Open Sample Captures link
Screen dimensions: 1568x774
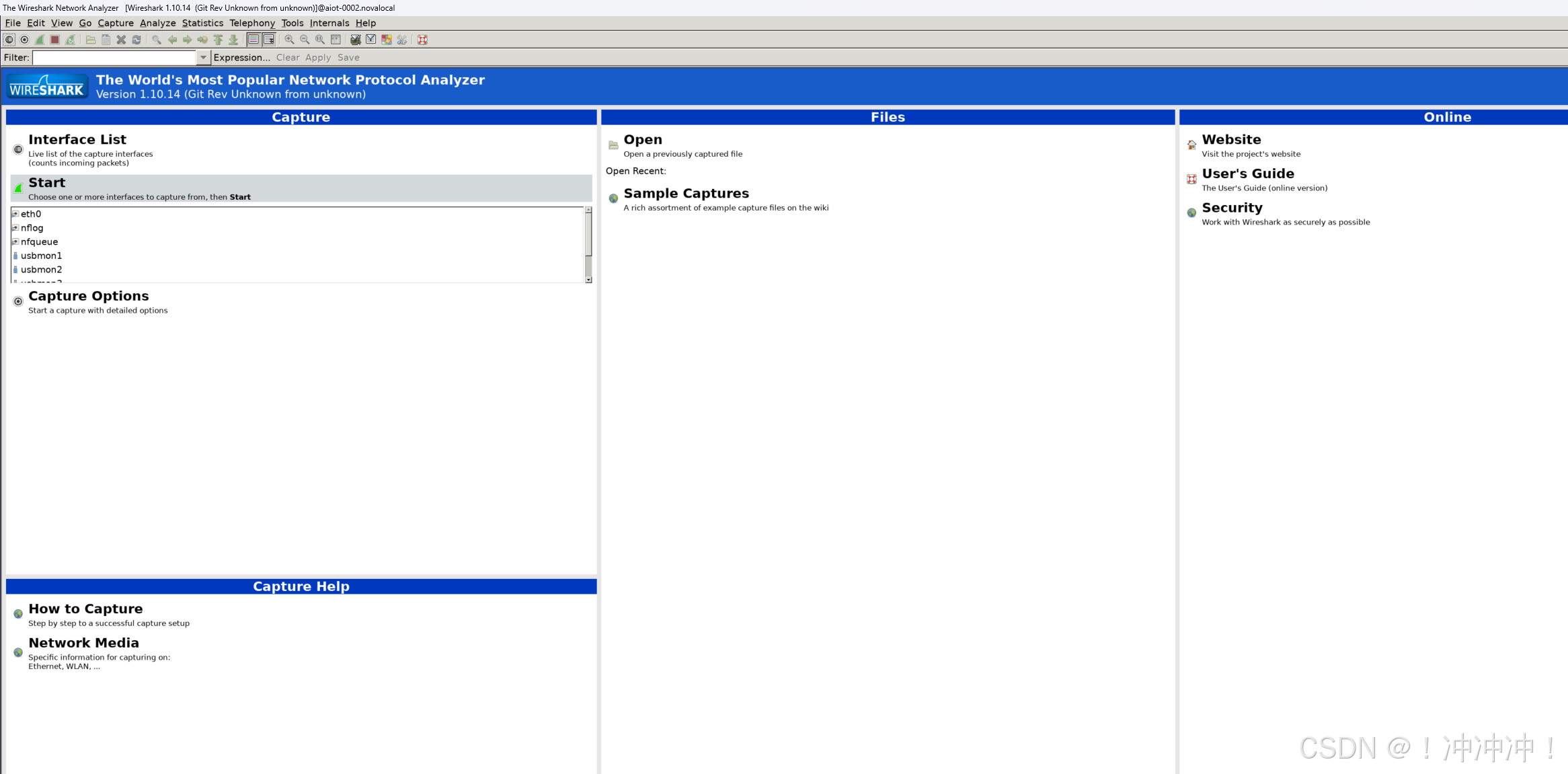686,194
